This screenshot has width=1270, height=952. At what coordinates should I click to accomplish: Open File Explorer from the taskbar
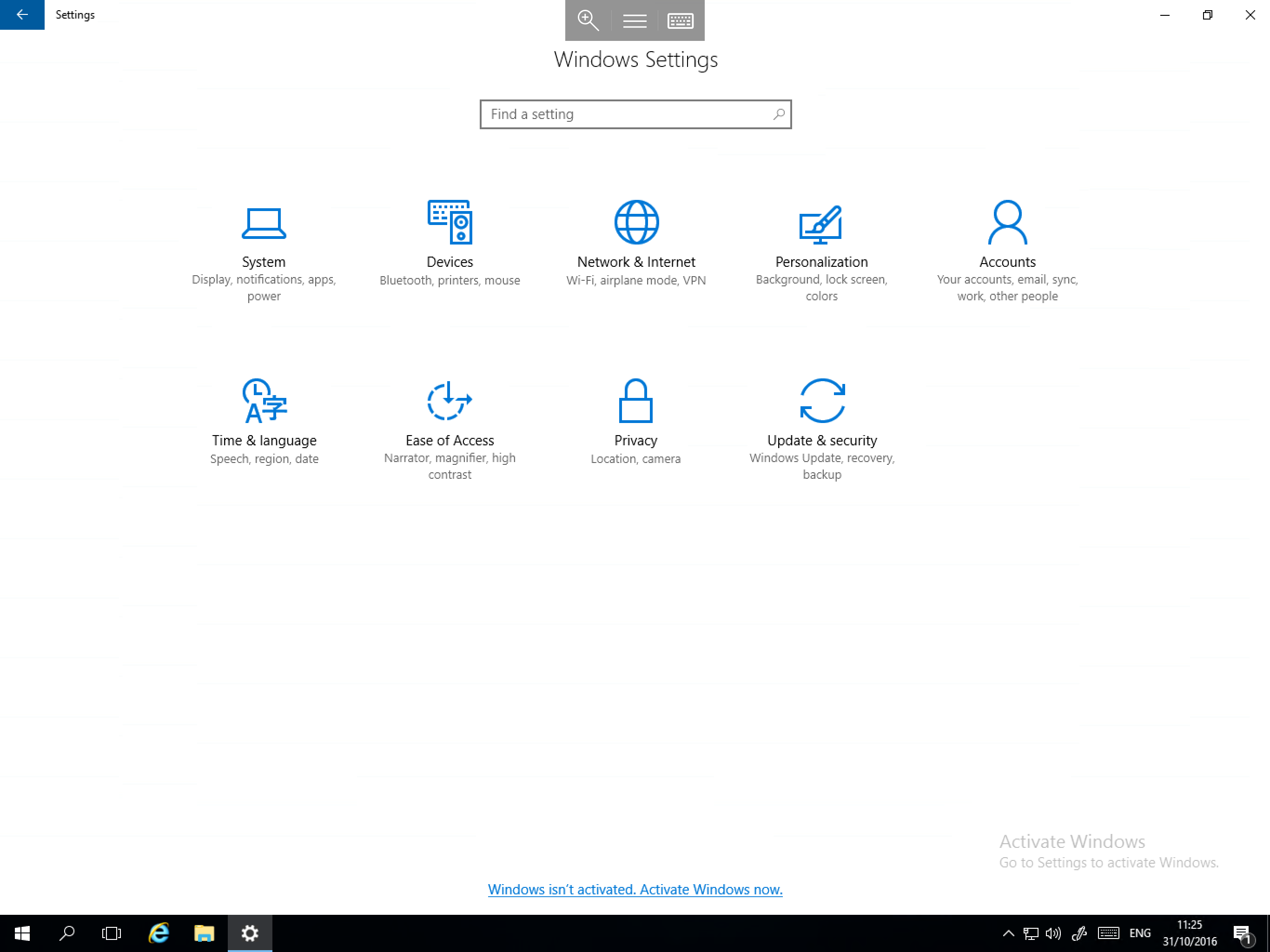204,933
